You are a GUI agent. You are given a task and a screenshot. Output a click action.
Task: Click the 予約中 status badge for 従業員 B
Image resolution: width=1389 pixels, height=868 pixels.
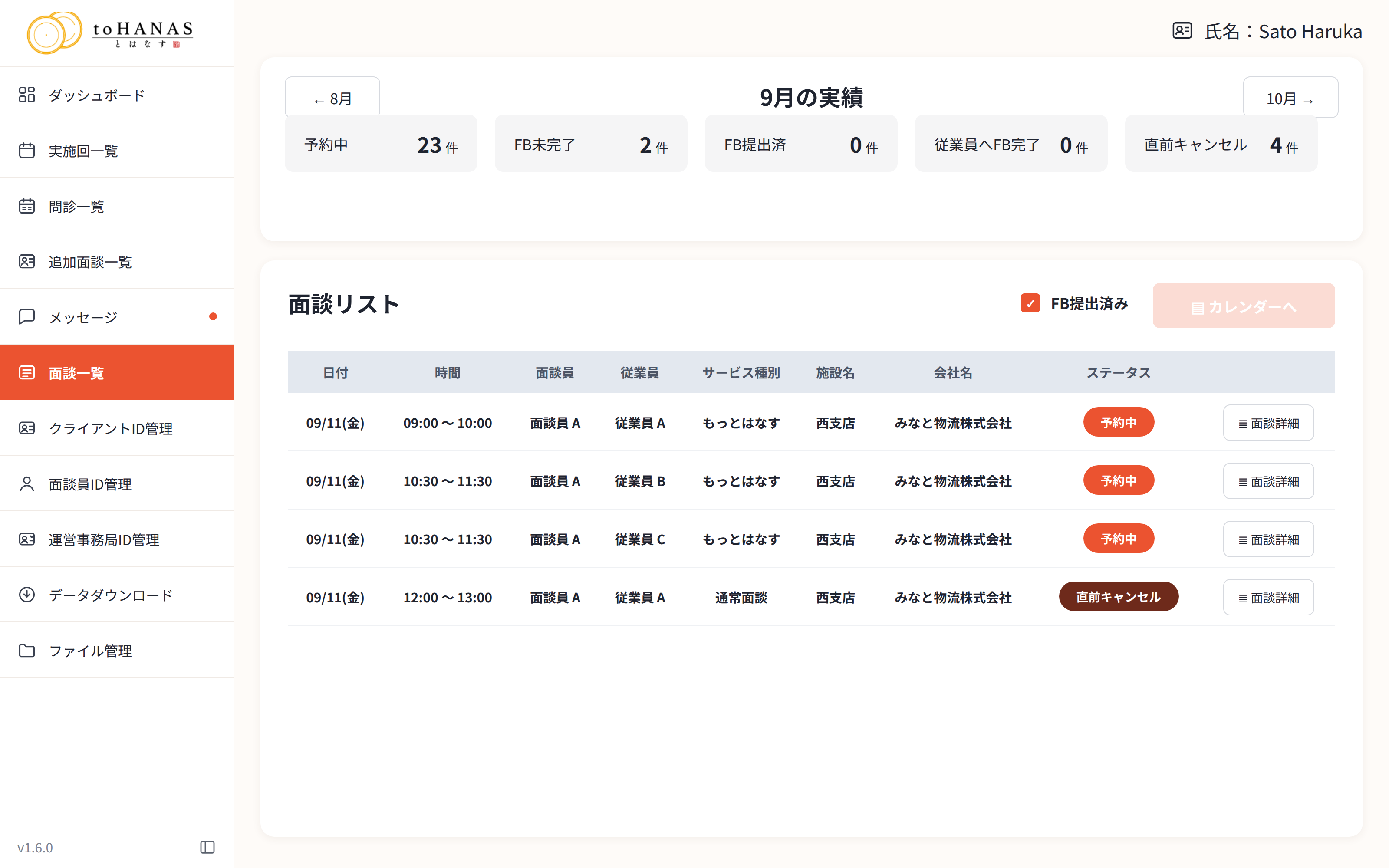click(x=1118, y=480)
